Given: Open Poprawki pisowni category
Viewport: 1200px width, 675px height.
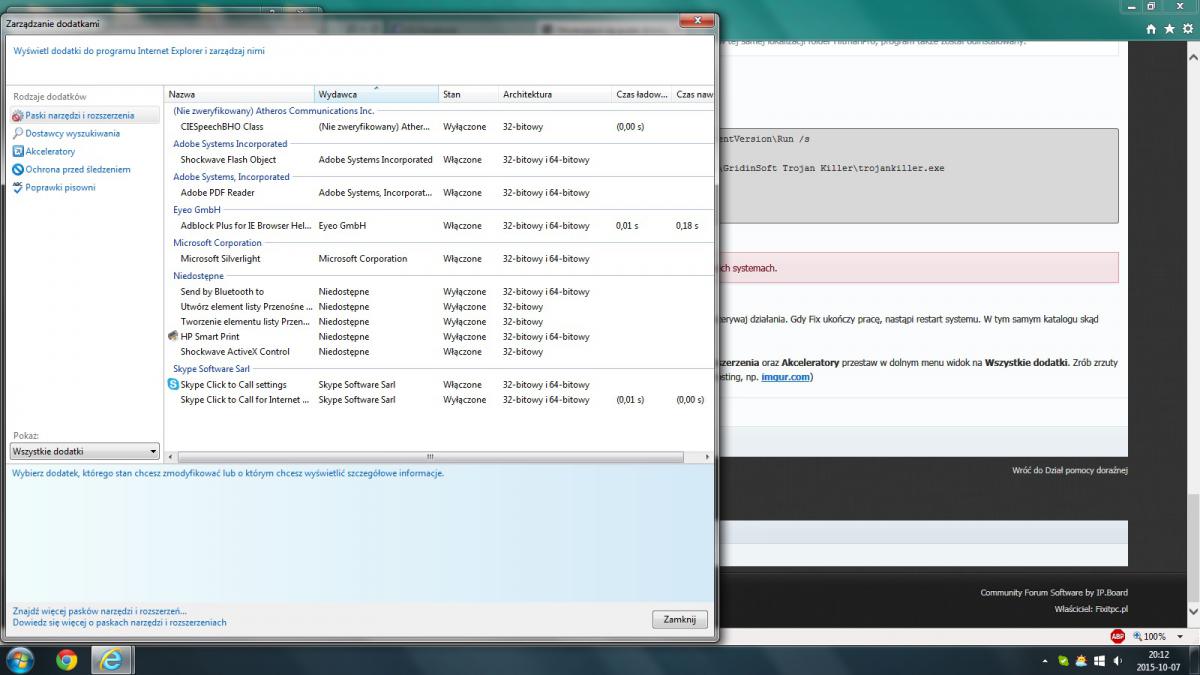Looking at the screenshot, I should 60,187.
